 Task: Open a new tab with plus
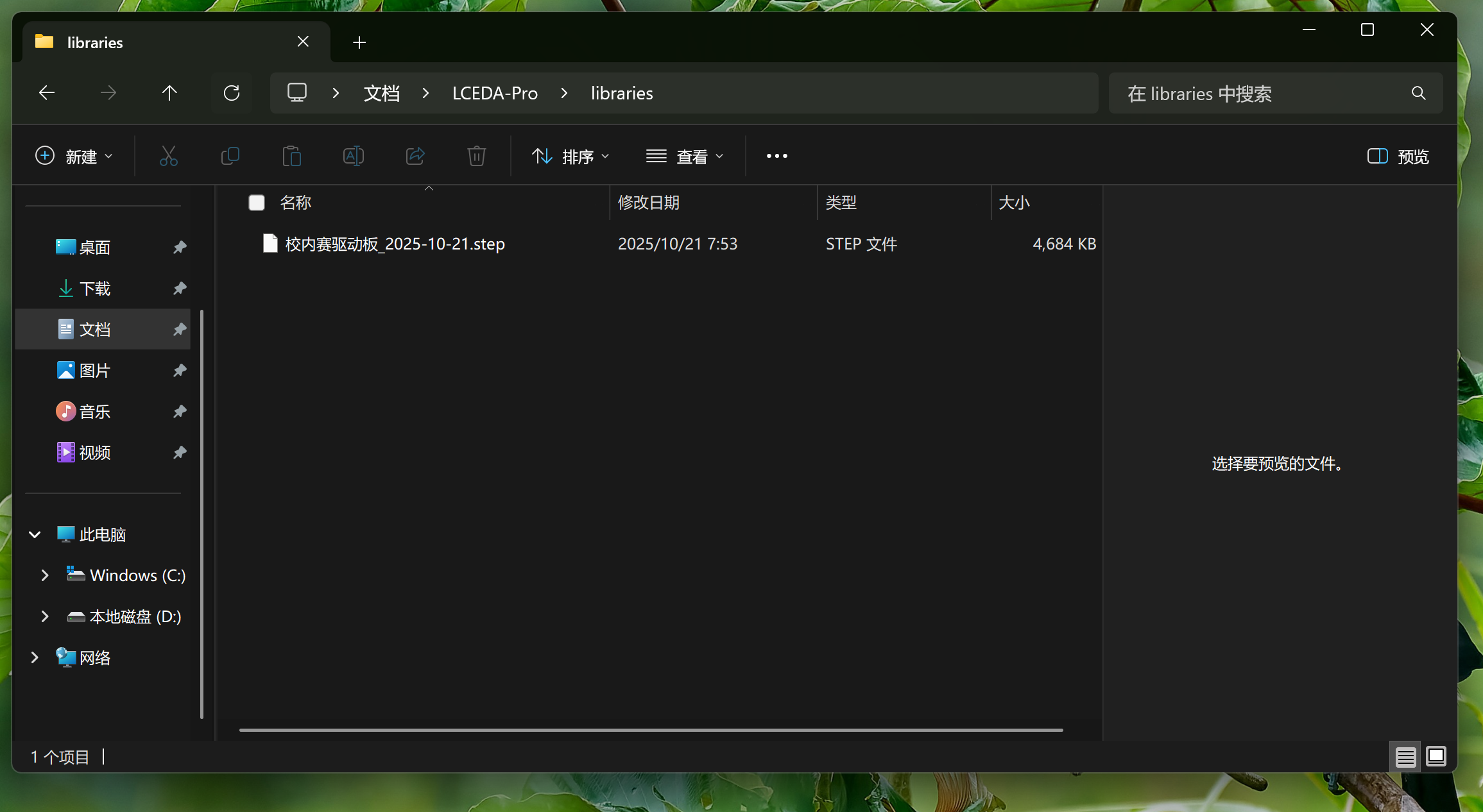(x=359, y=42)
